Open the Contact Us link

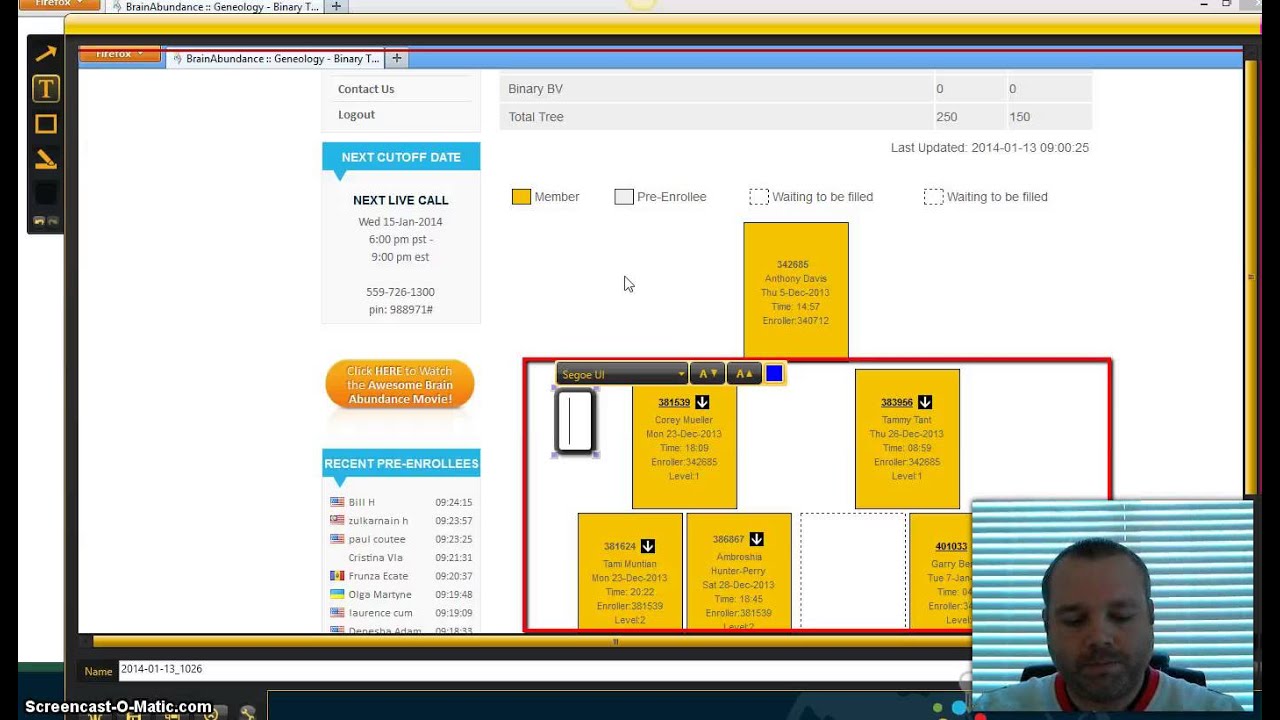tap(366, 89)
